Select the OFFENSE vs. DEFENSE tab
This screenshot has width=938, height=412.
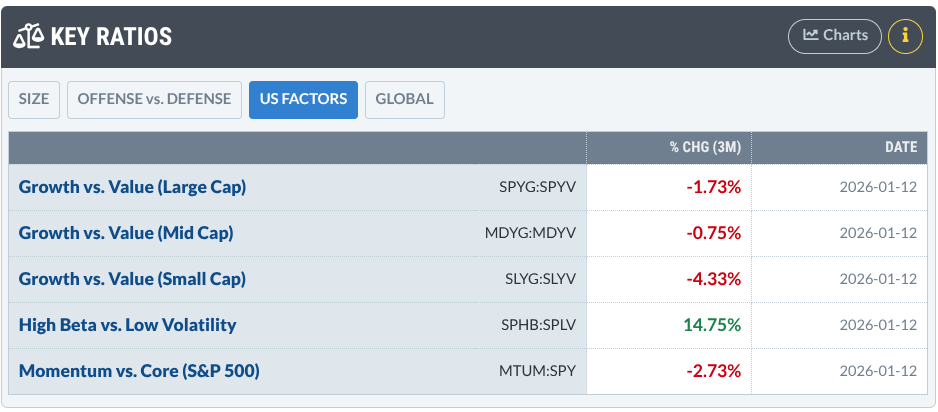(x=154, y=99)
